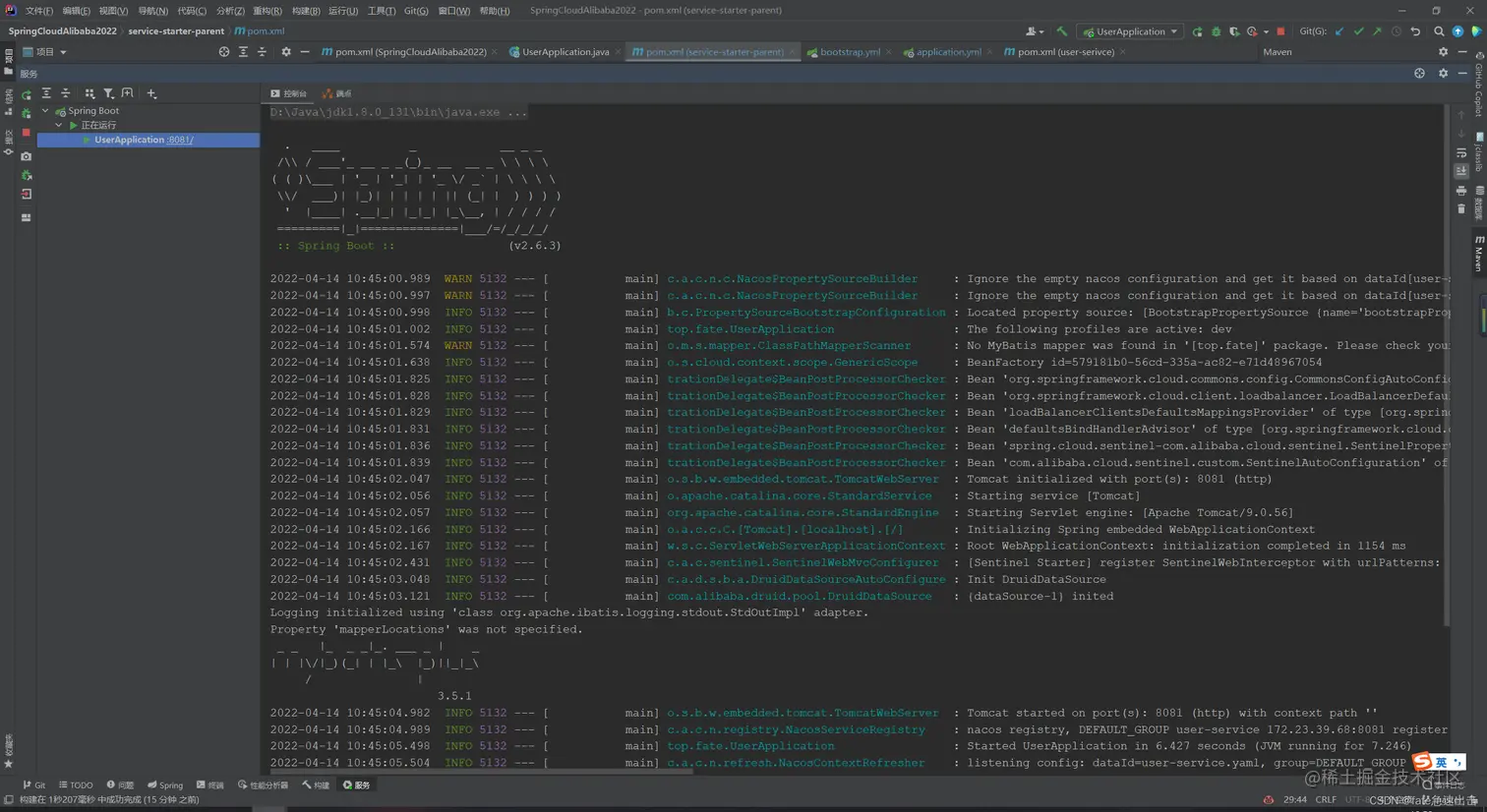
Task: Click the exit icon in Services sidebar
Action: [x=27, y=195]
